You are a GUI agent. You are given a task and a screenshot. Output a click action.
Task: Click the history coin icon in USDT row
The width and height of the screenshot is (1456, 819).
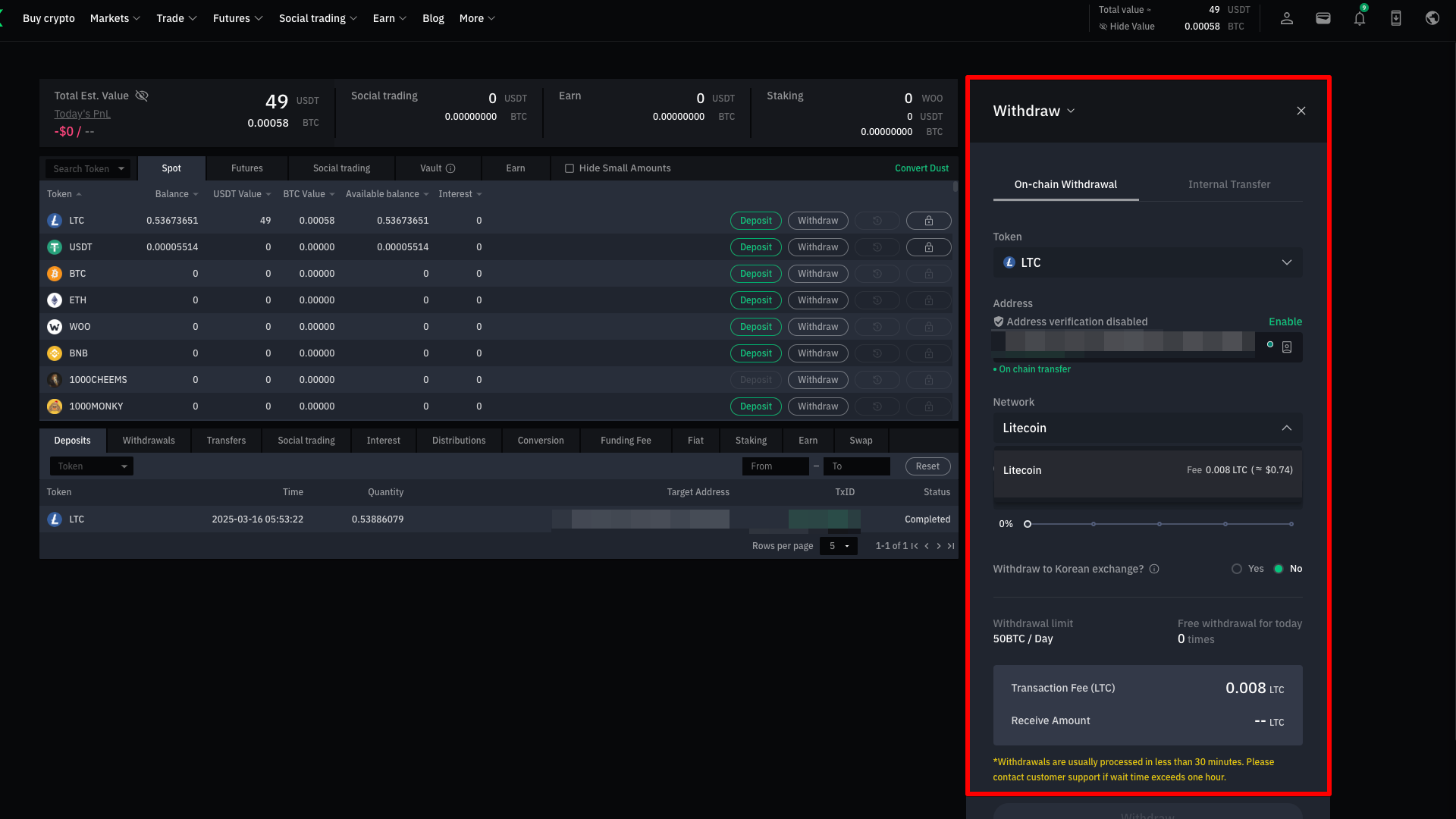tap(877, 247)
